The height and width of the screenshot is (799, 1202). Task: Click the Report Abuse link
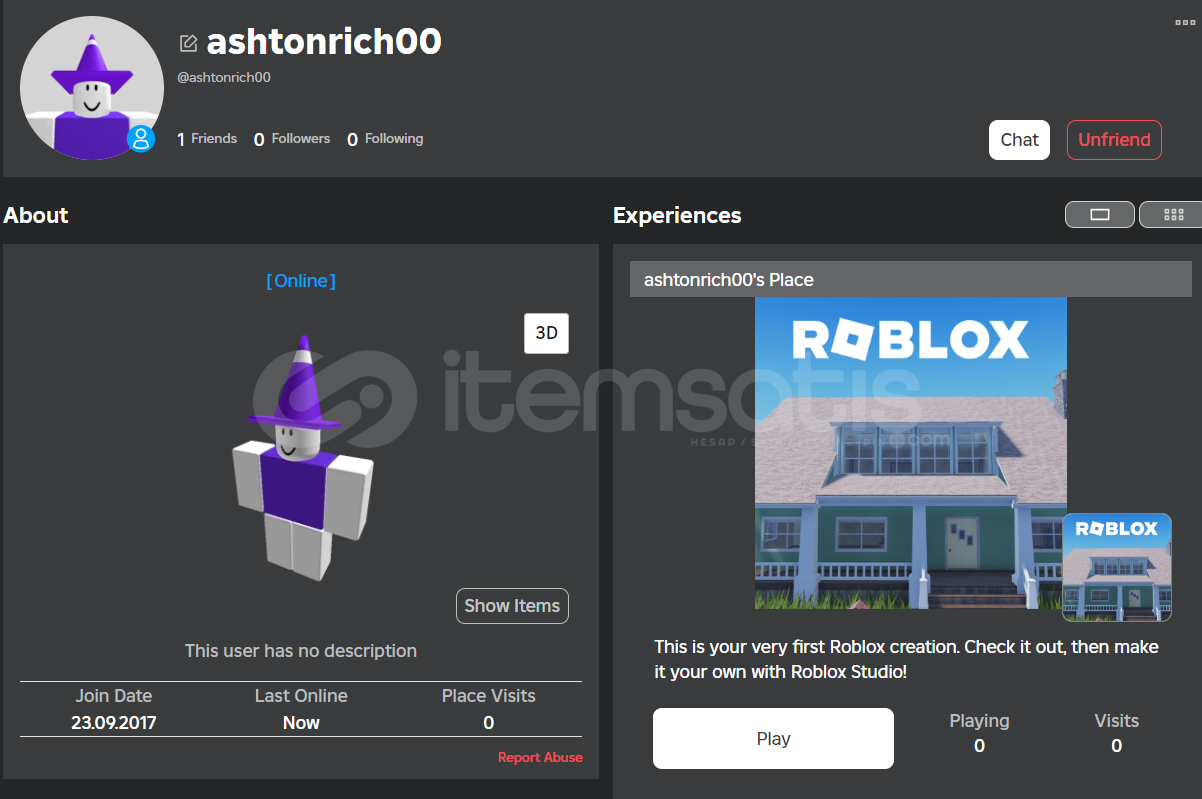click(x=540, y=758)
